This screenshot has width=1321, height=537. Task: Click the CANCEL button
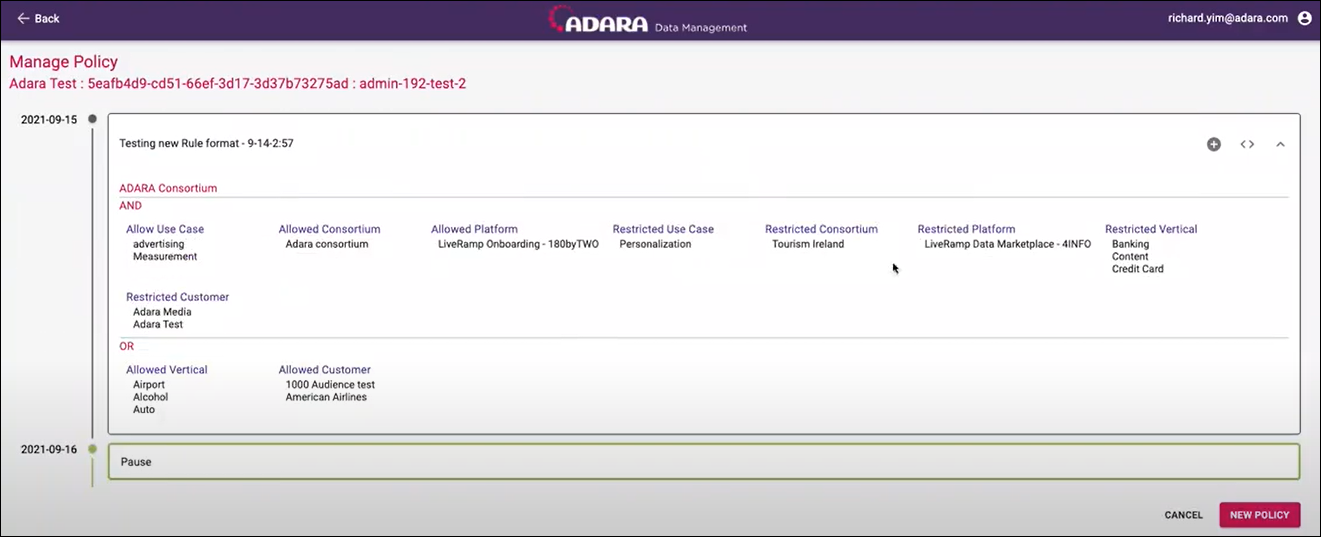click(x=1183, y=515)
